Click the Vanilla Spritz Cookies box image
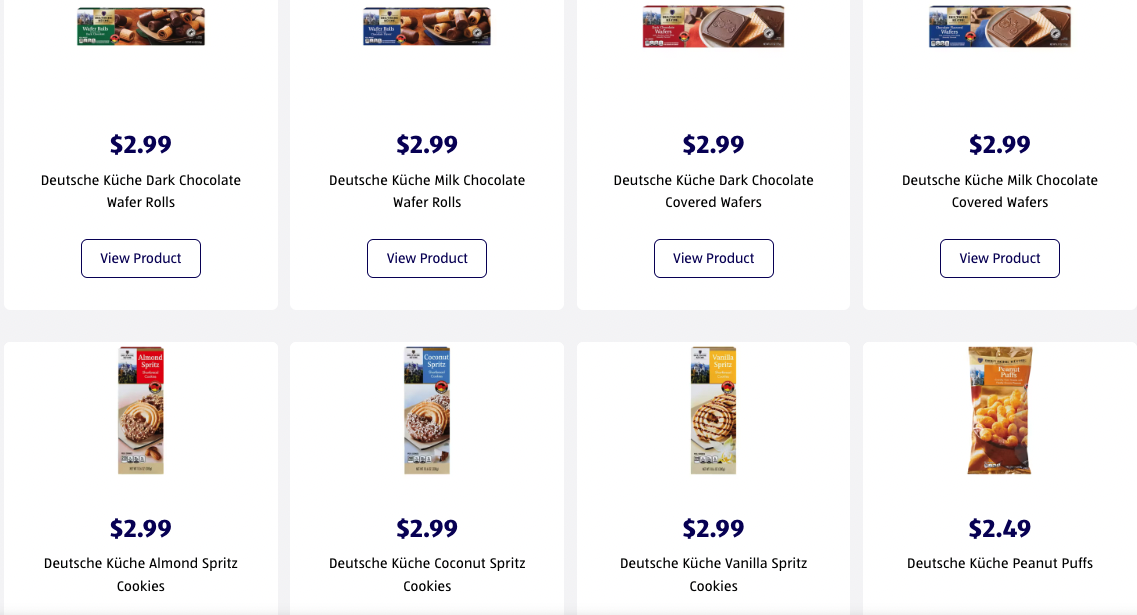This screenshot has width=1137, height=615. pos(713,410)
